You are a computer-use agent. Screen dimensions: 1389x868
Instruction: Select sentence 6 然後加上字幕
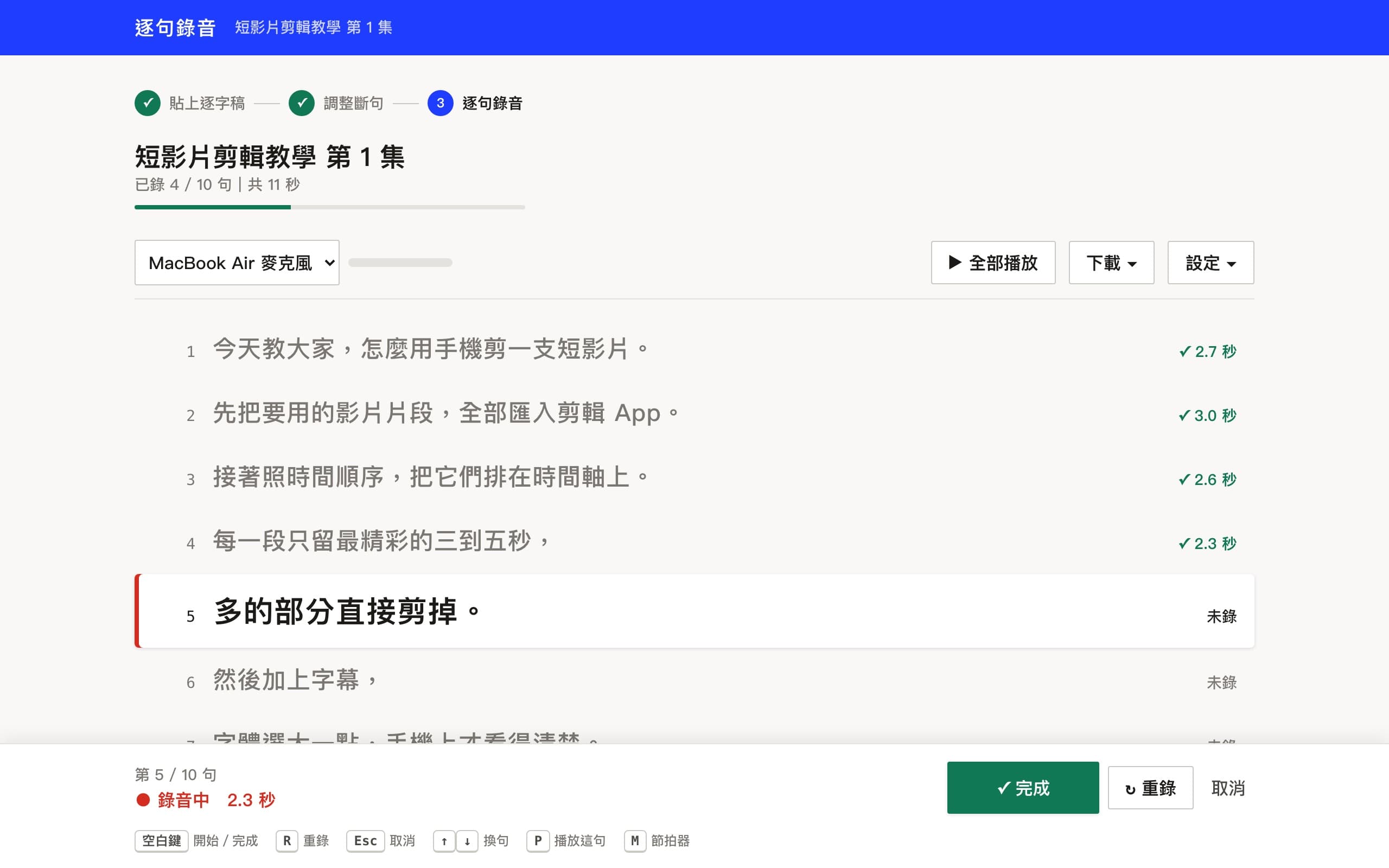[694, 680]
